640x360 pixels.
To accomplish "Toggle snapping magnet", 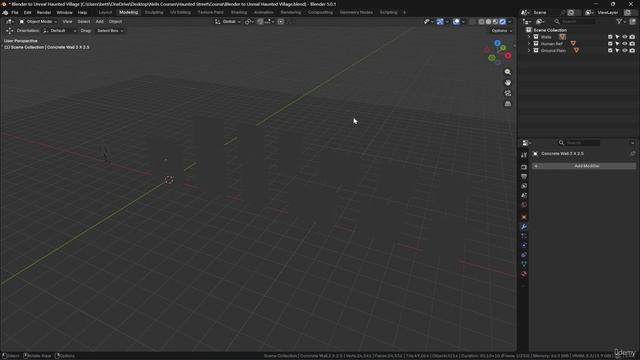I will pyautogui.click(x=260, y=22).
